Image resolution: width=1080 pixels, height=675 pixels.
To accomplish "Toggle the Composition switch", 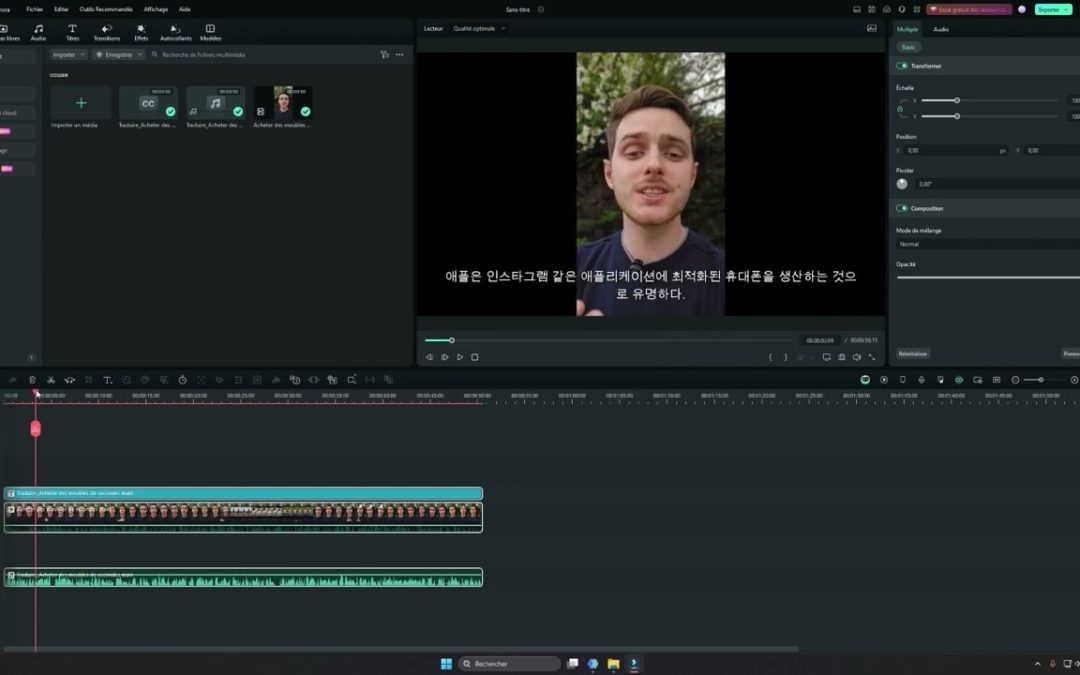I will click(902, 208).
